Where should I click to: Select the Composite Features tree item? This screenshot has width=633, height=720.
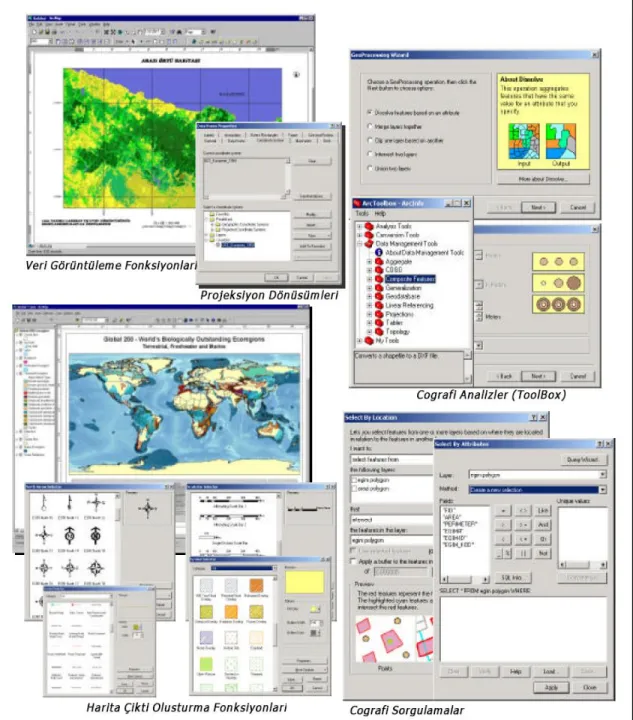410,279
